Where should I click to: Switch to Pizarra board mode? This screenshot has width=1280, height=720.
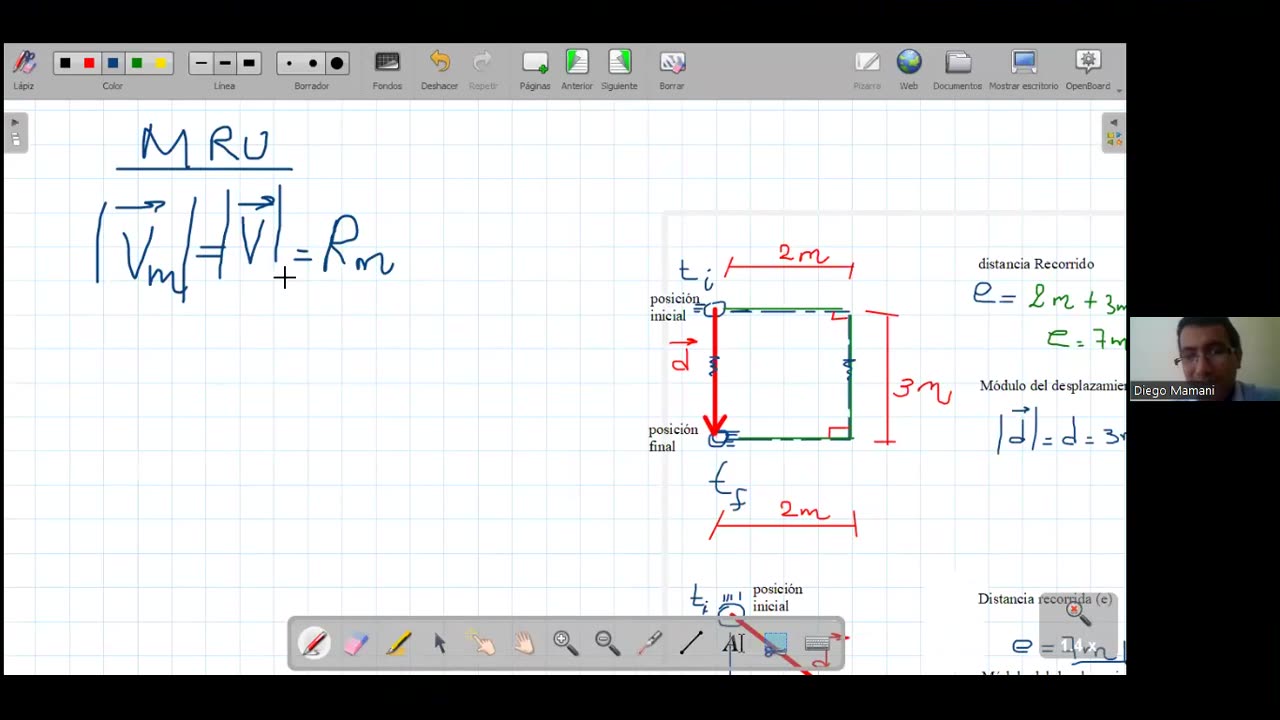point(867,69)
